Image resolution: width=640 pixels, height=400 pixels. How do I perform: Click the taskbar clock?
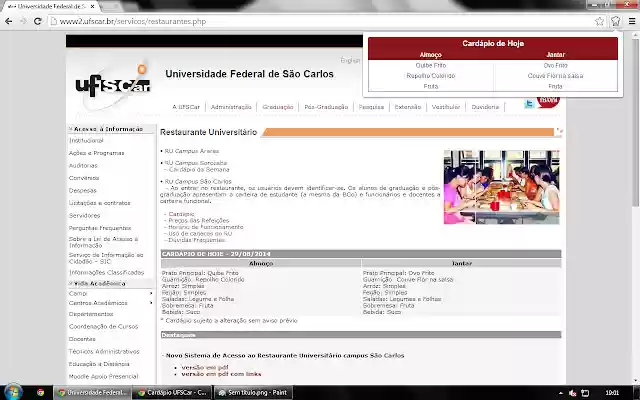click(x=612, y=393)
